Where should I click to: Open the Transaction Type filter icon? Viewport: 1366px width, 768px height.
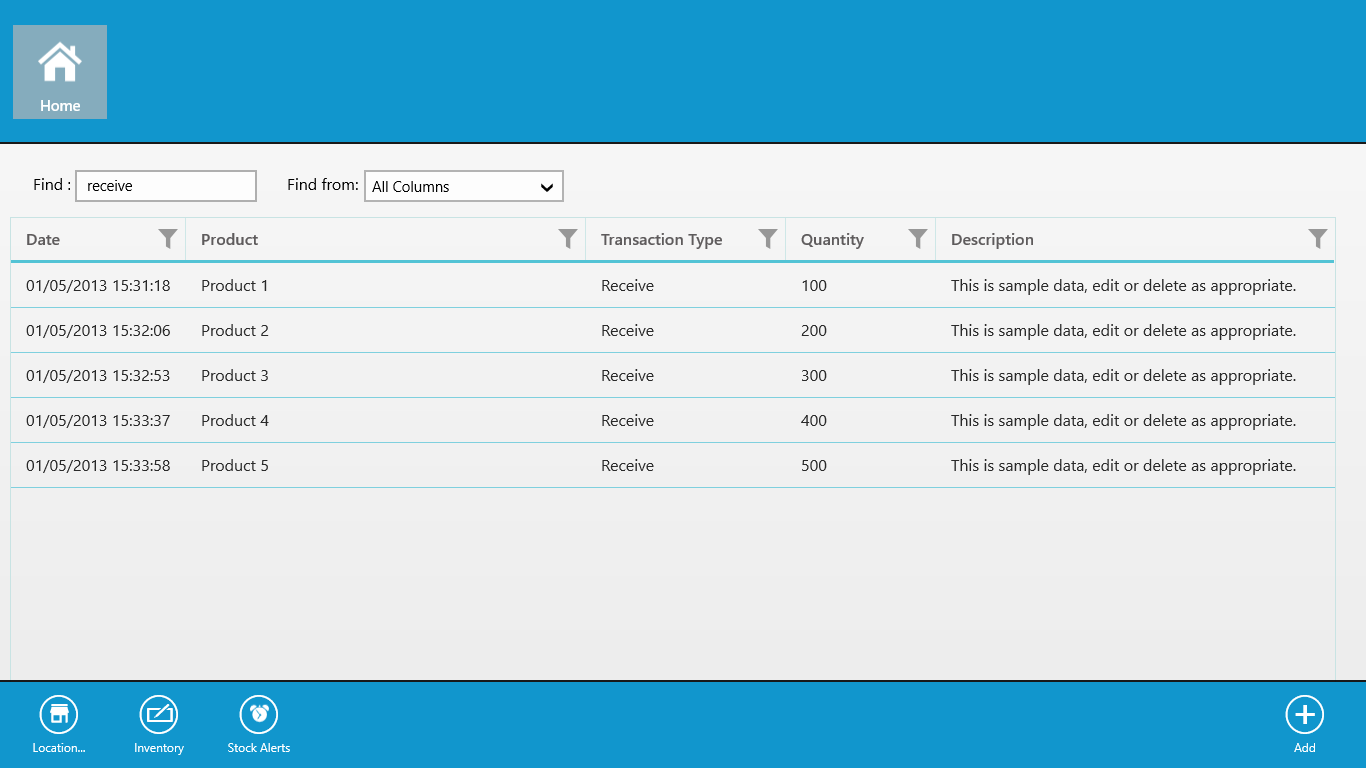(768, 239)
